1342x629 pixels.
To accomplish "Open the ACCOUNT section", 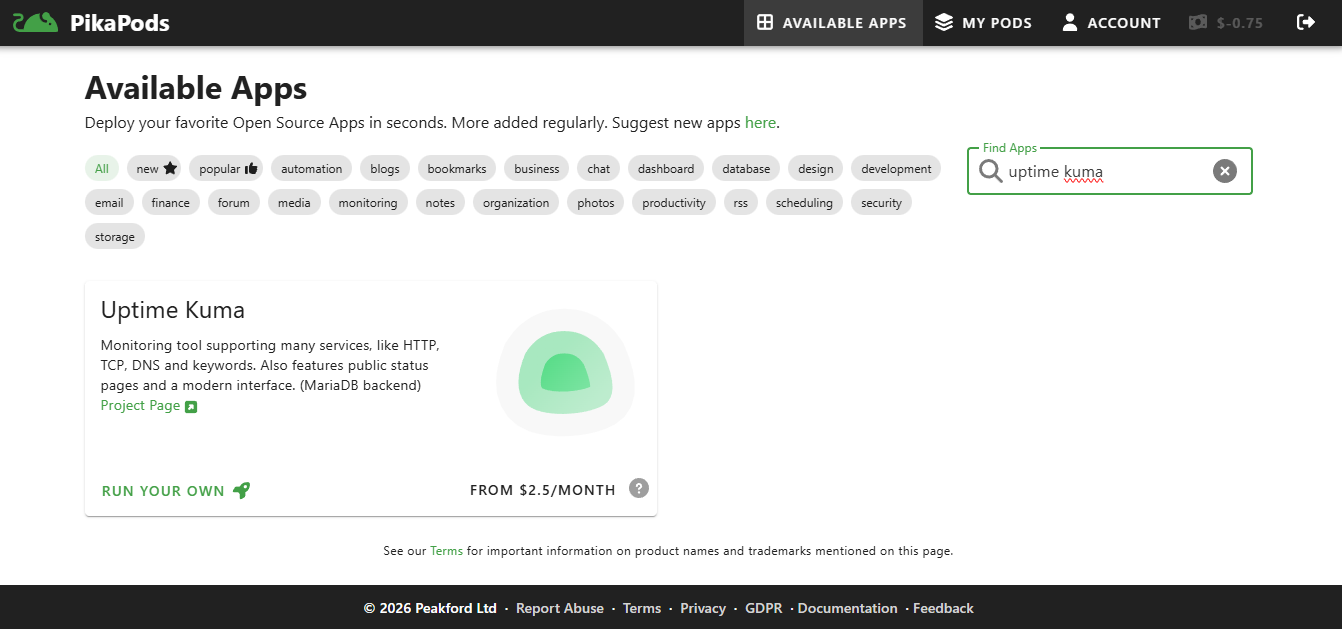I will click(x=1111, y=21).
